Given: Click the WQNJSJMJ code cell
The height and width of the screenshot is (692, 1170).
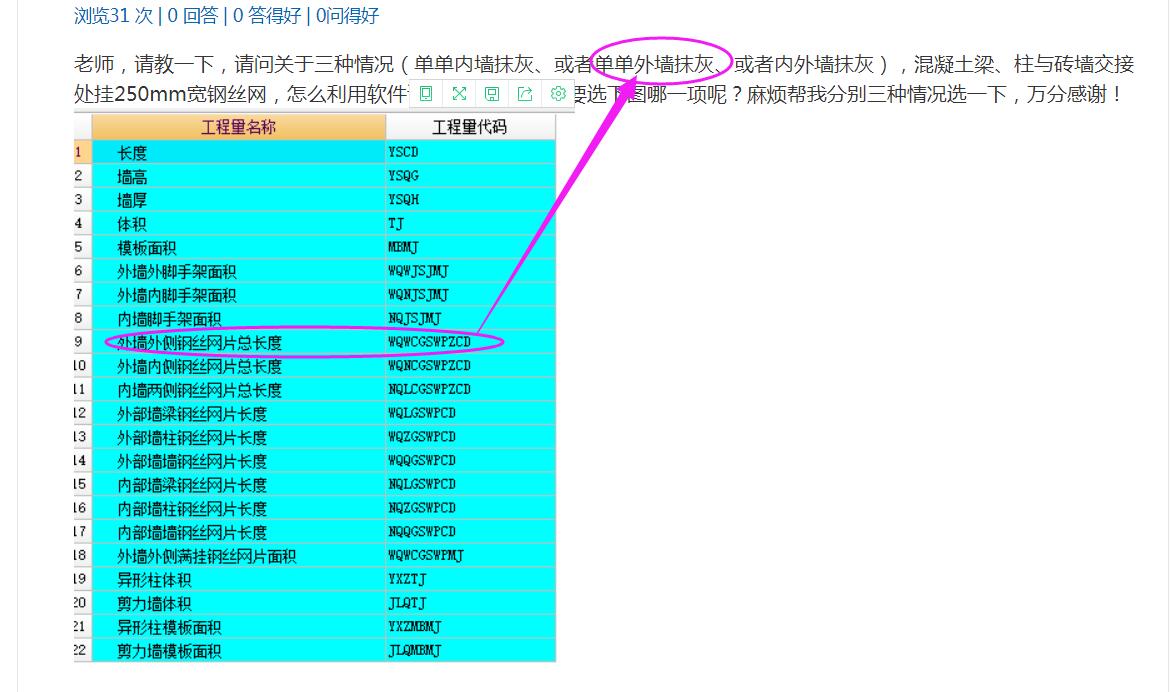Looking at the screenshot, I should click(x=470, y=296).
